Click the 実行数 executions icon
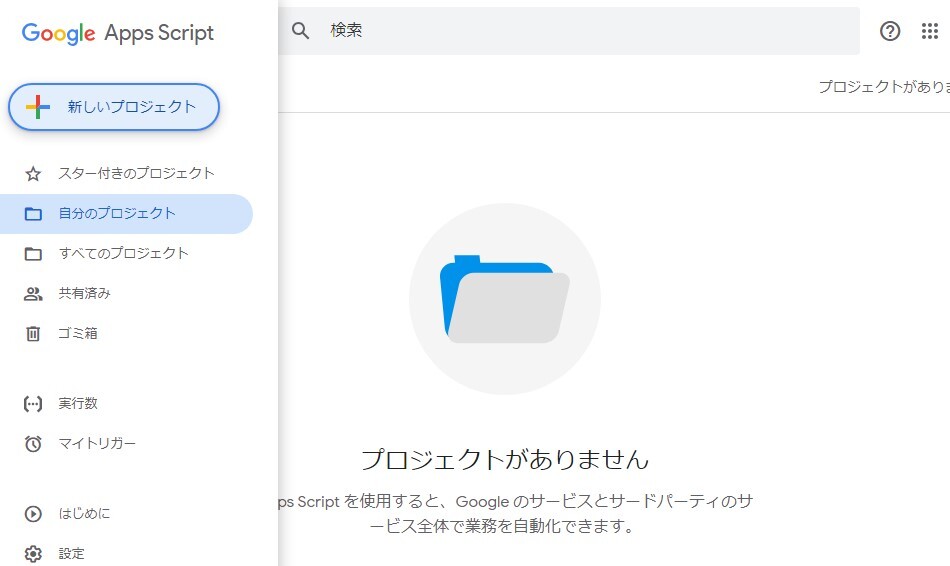950x566 pixels. (33, 404)
